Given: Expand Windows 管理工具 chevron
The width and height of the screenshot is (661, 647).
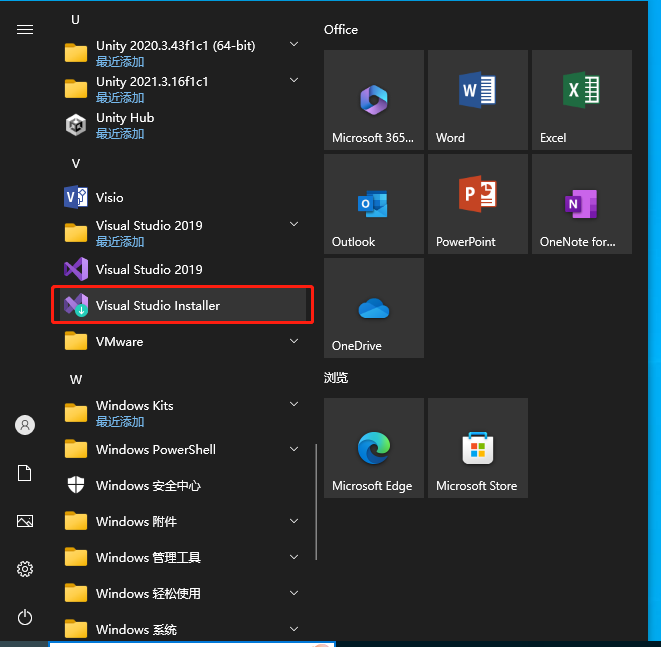Looking at the screenshot, I should 294,557.
